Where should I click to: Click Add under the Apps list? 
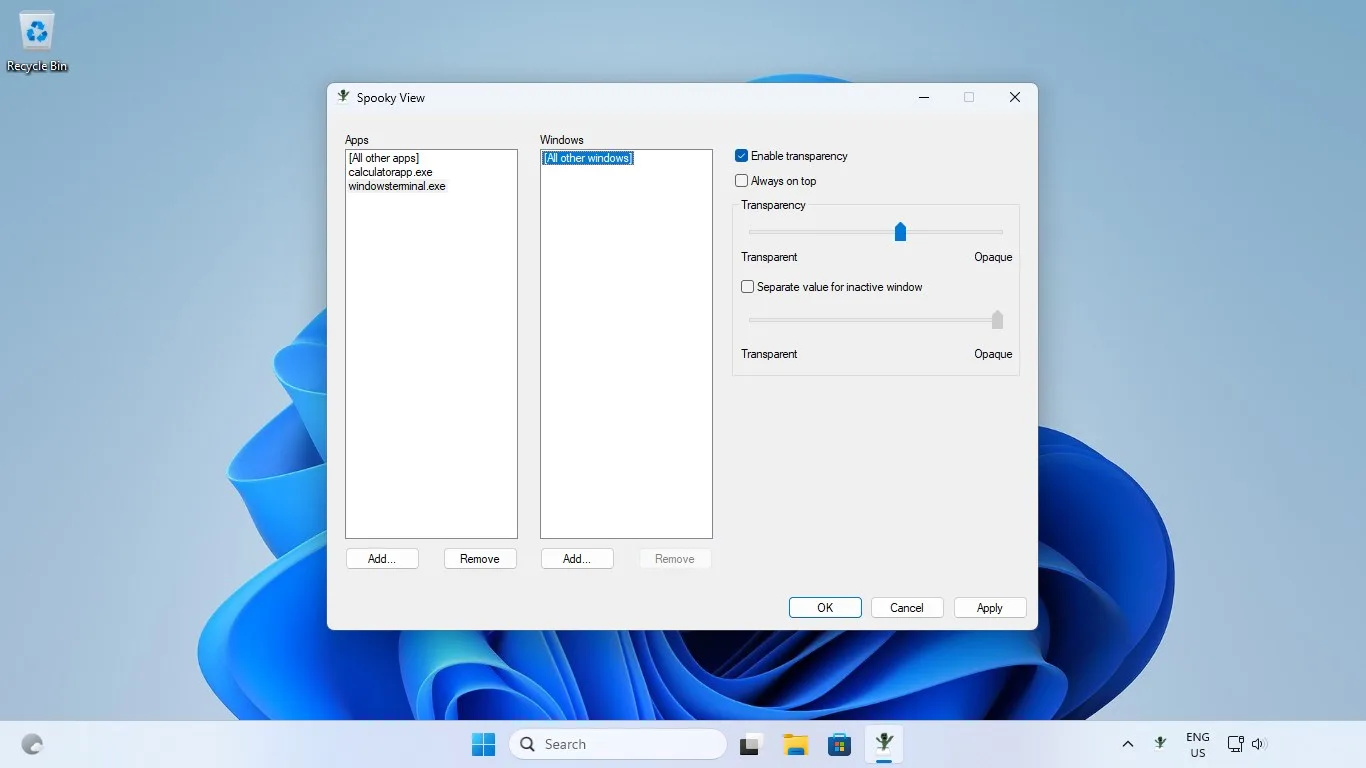pos(382,559)
